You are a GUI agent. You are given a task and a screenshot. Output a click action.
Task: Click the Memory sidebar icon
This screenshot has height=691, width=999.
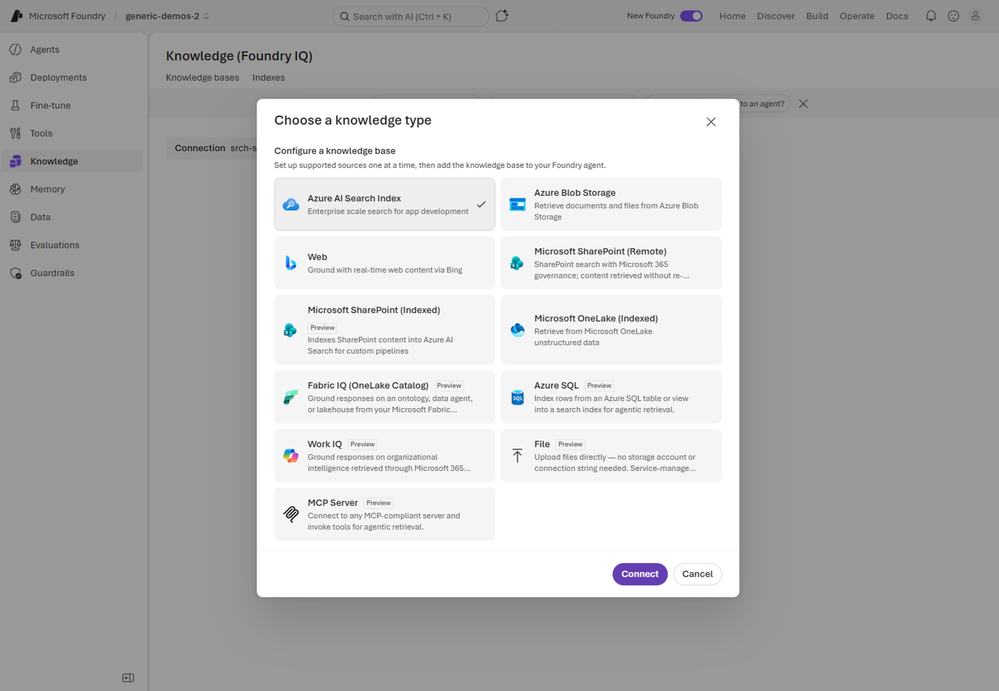tap(15, 189)
